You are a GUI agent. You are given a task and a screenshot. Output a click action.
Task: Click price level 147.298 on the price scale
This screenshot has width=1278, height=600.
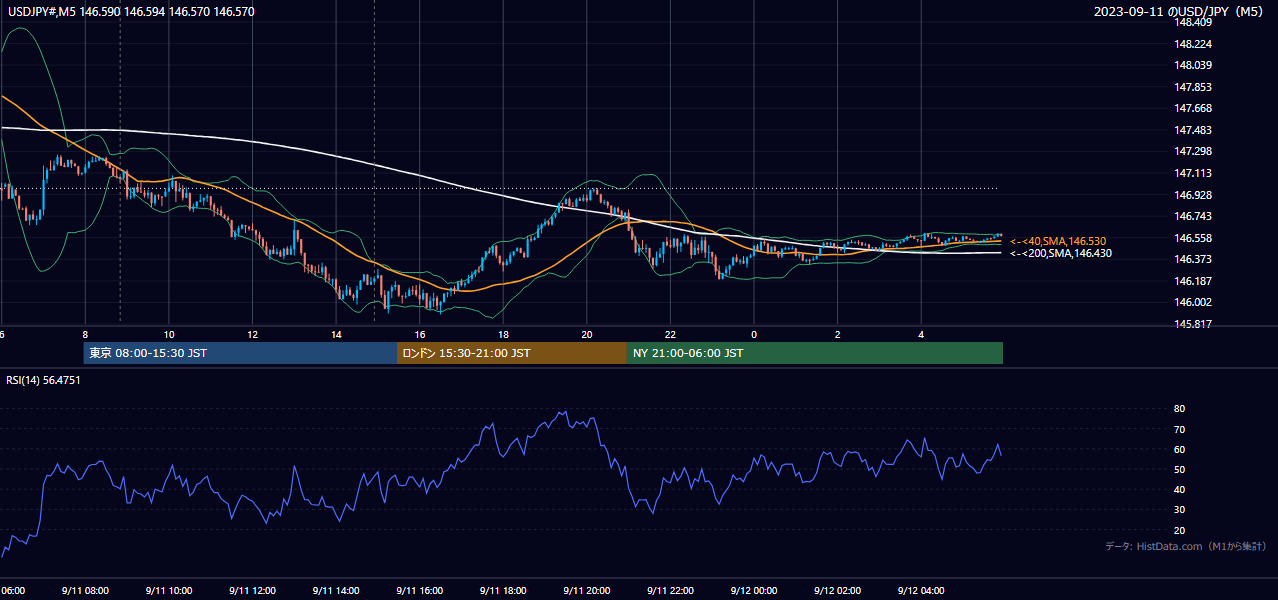[1194, 151]
